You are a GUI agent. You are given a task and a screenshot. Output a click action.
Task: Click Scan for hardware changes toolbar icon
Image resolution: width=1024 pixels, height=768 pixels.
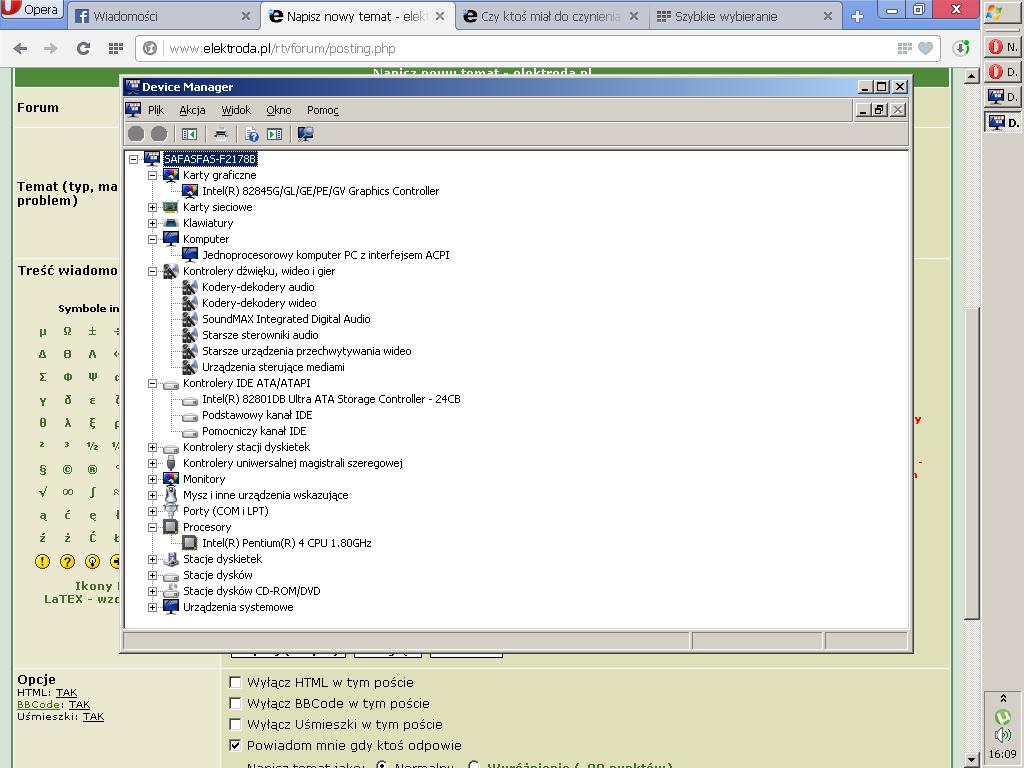coord(306,134)
